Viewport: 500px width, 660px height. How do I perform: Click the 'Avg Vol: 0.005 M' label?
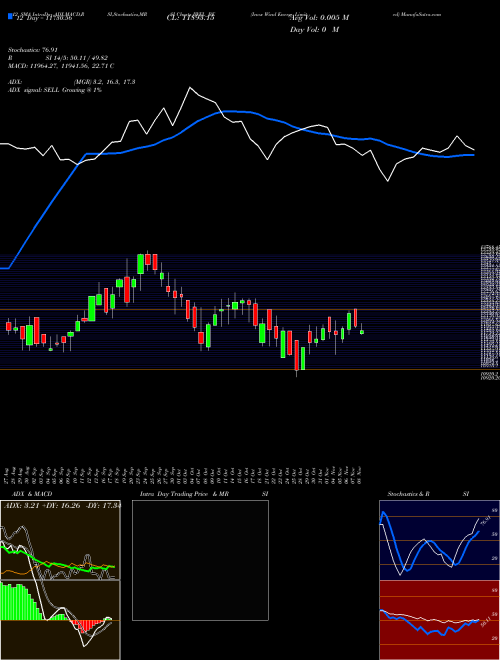319,18
